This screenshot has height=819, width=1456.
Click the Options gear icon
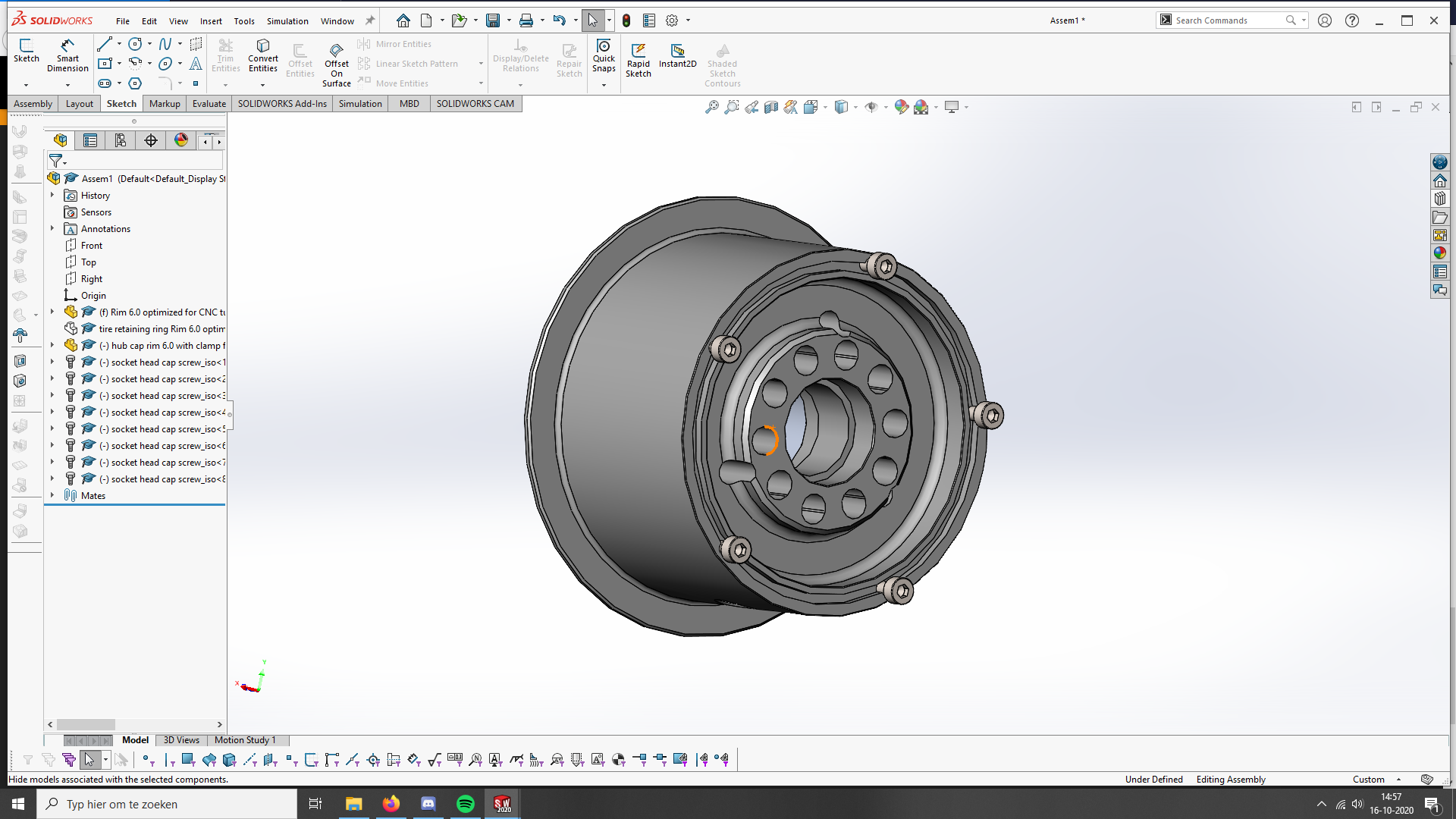point(672,20)
